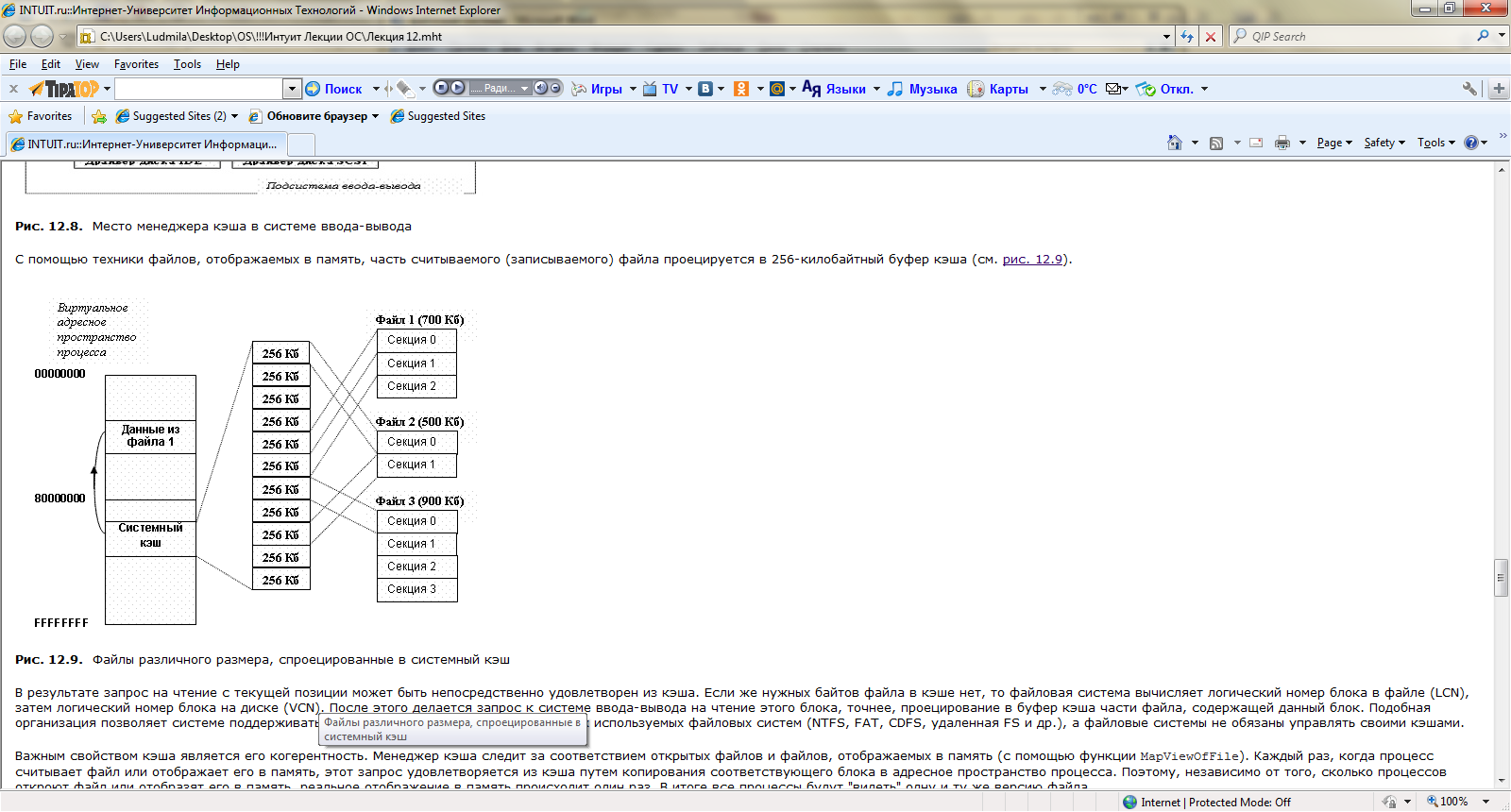The height and width of the screenshot is (812, 1511).
Task: Click the TipaTop toolbar logo
Action: point(63,89)
